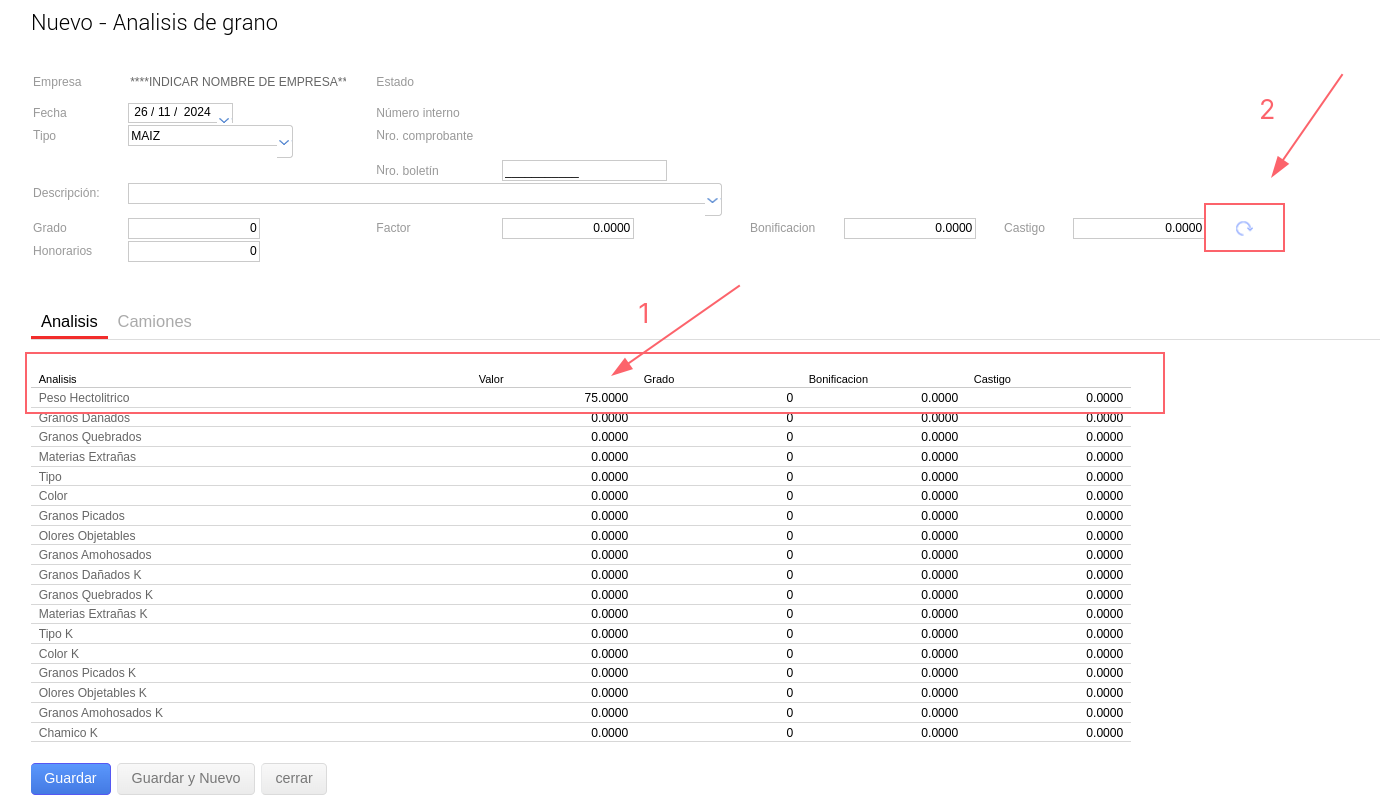The height and width of the screenshot is (798, 1380).
Task: Click the refresh recalculate icon next to Castigo
Action: click(x=1244, y=228)
